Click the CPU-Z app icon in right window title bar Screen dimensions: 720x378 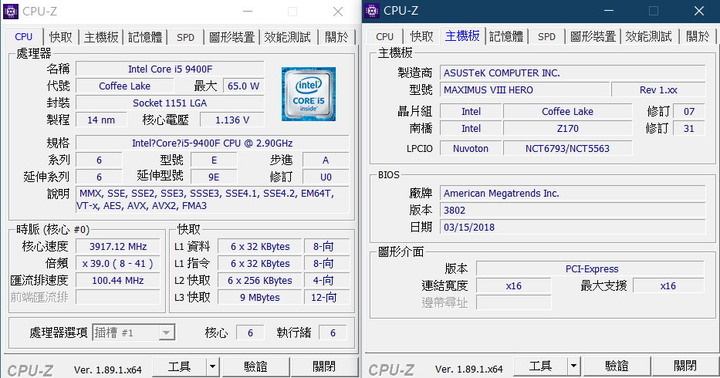(x=372, y=11)
